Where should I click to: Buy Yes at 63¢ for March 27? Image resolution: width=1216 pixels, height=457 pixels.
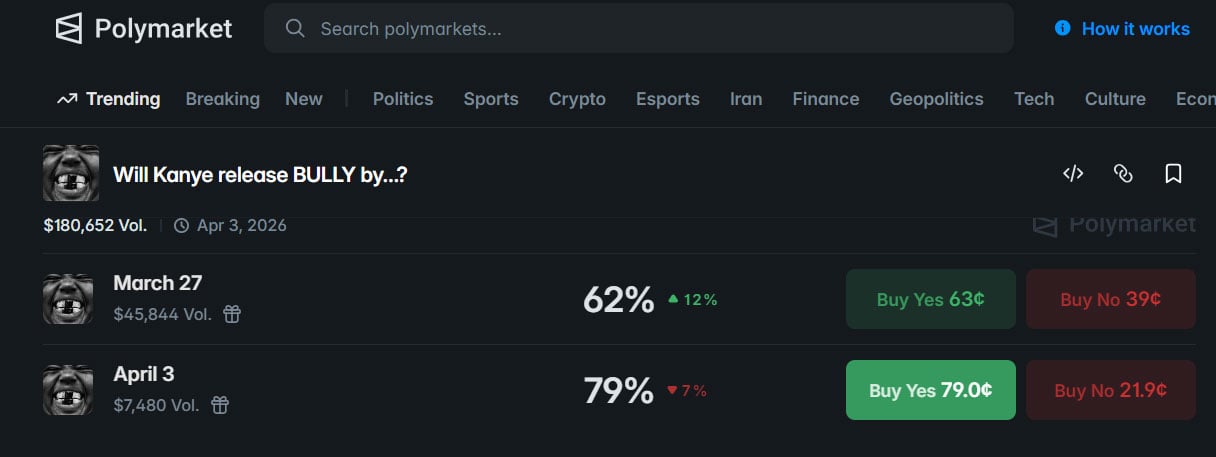[931, 299]
